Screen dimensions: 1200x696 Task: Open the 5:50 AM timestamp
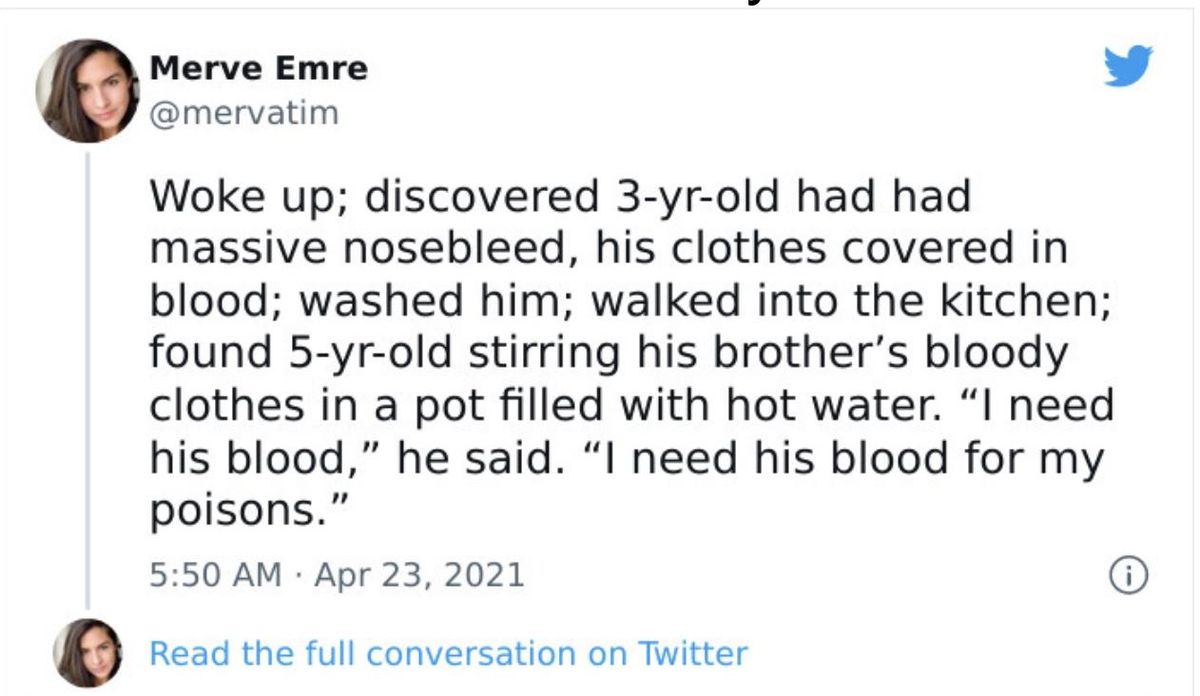click(216, 575)
